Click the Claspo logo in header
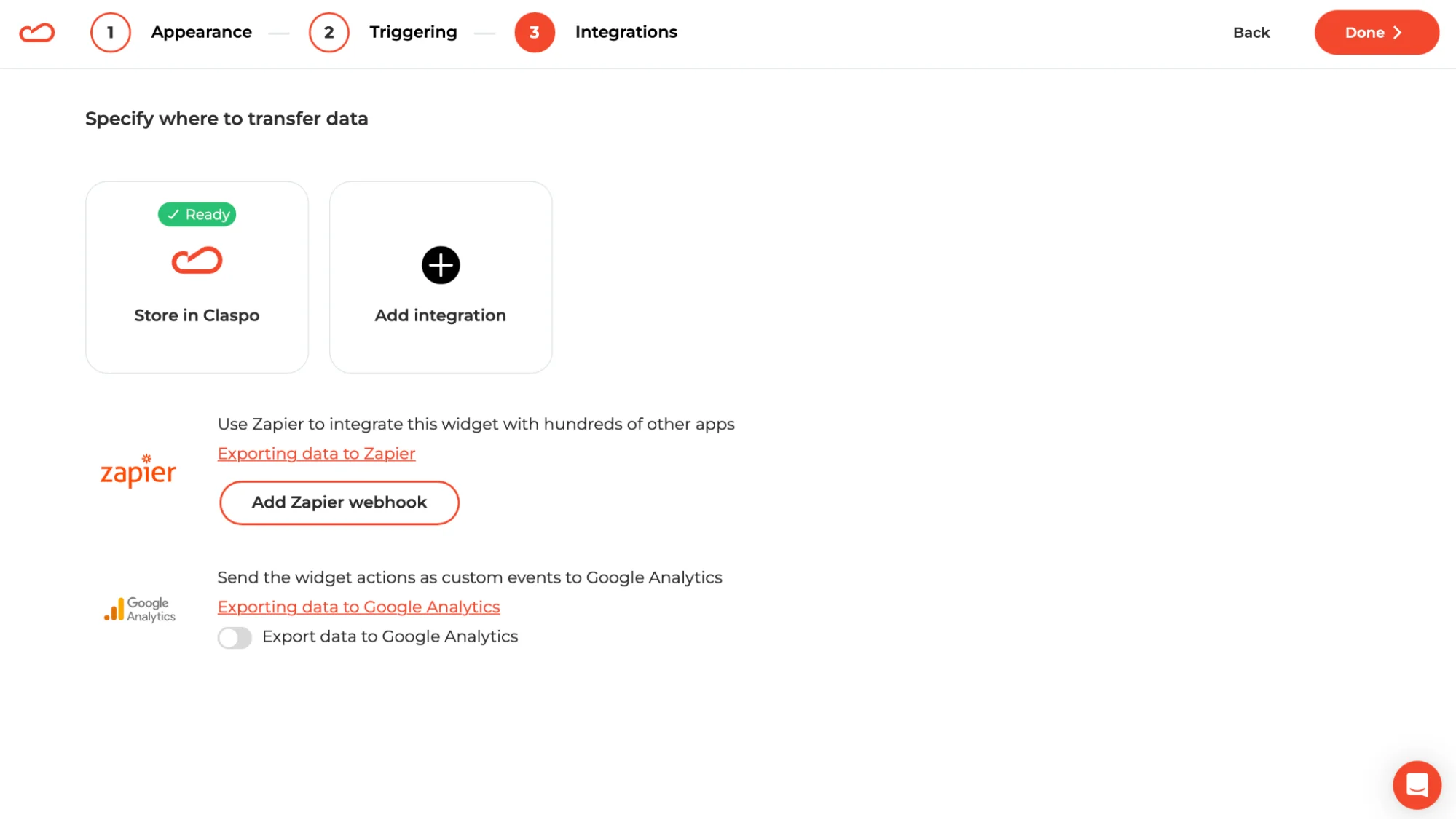 [x=37, y=33]
